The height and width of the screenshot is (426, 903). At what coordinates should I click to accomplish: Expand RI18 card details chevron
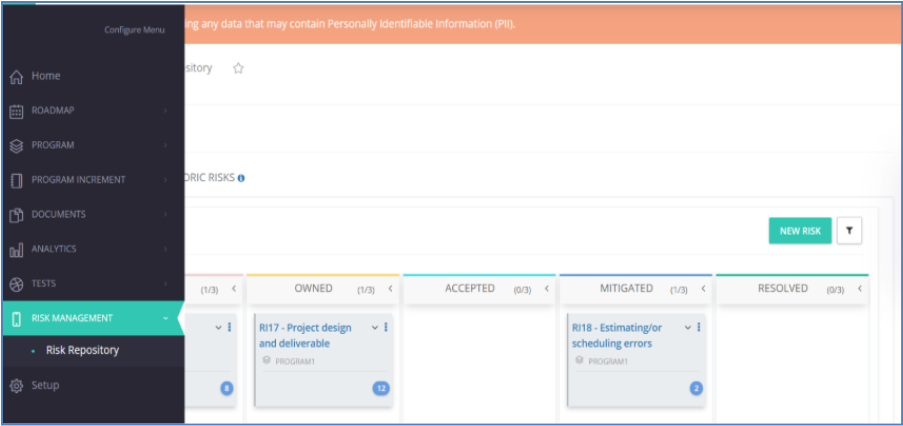[x=688, y=328]
